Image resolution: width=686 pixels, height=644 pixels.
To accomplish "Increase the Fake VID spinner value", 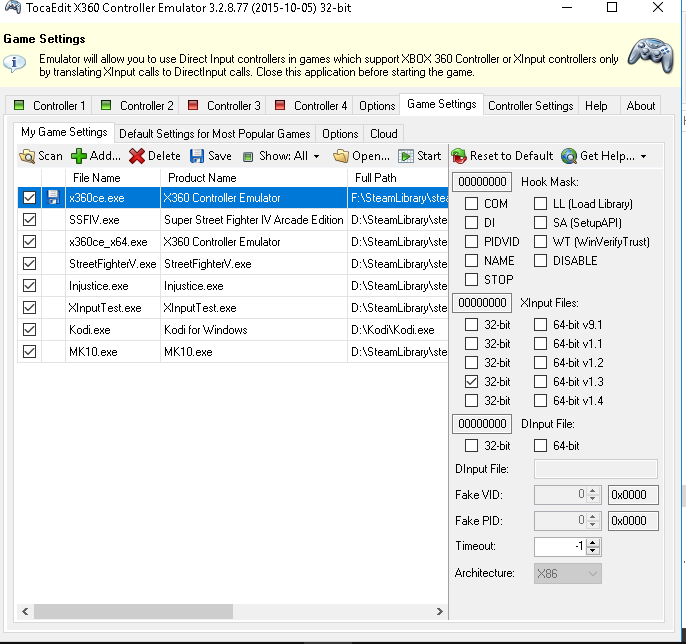I will [x=593, y=491].
